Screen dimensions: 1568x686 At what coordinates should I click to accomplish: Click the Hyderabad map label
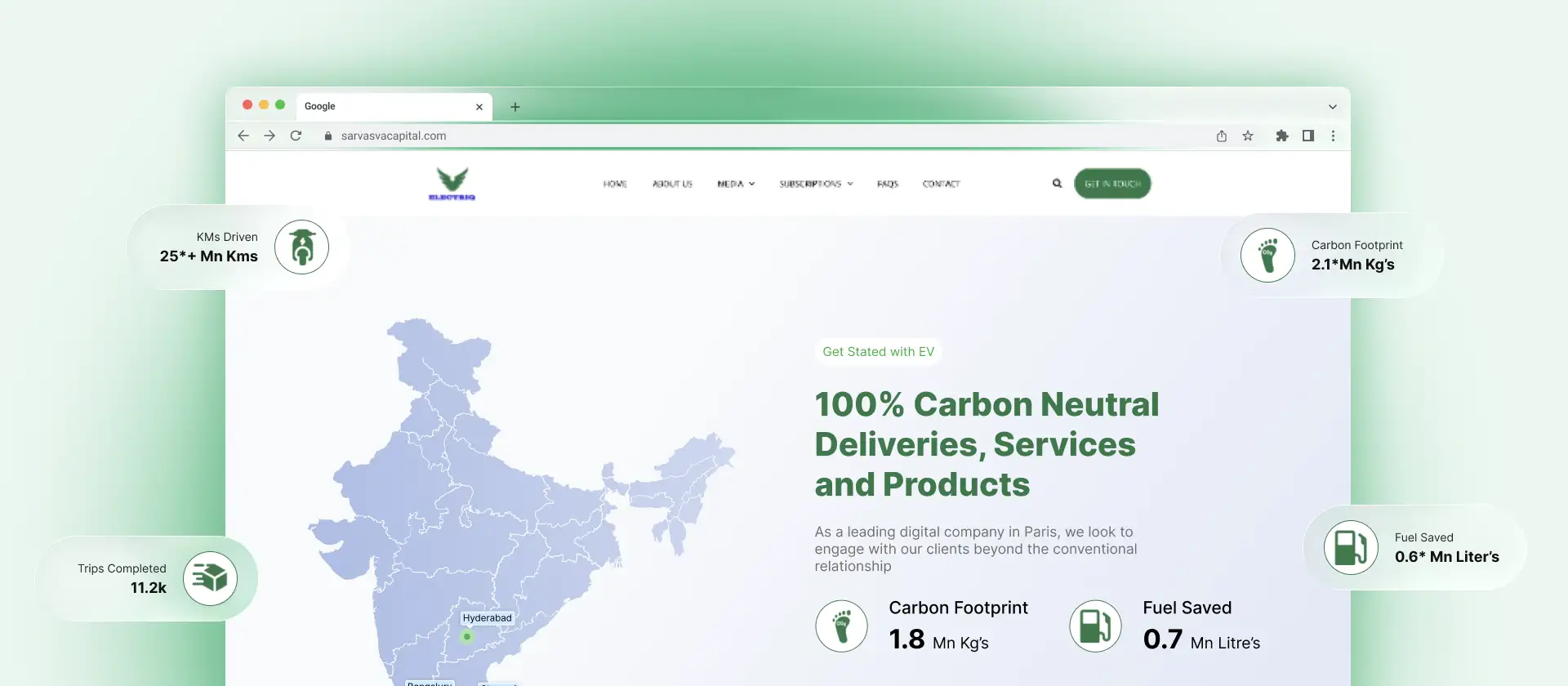point(488,618)
